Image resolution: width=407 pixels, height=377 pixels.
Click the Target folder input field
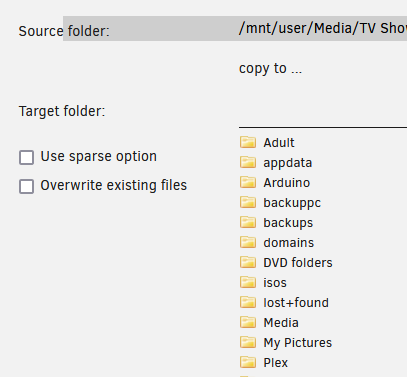[x=323, y=115]
